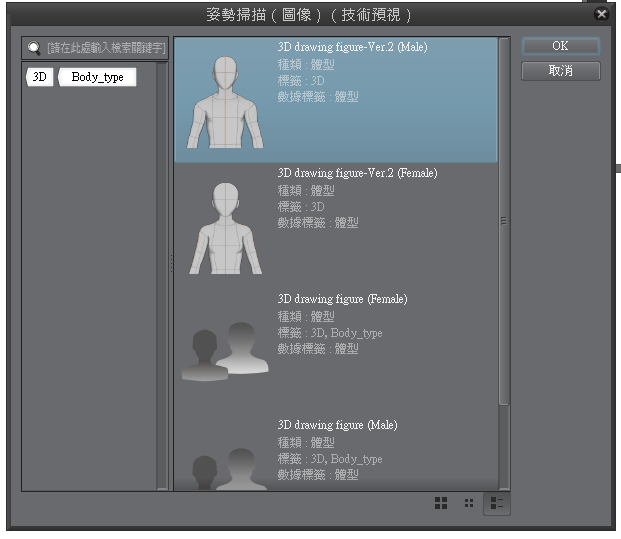Image resolution: width=621 pixels, height=539 pixels.
Task: Select 3D drawing figure-Ver.2 (Female) thumbnail
Action: pyautogui.click(x=225, y=228)
